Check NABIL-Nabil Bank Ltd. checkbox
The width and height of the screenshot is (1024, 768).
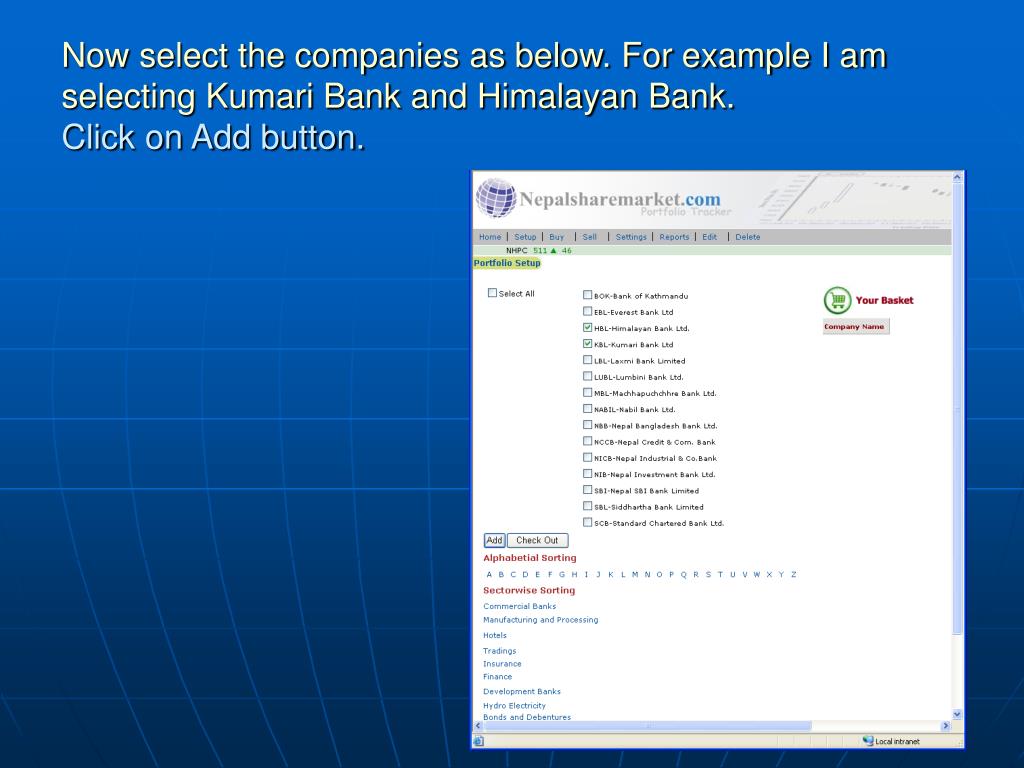[587, 409]
